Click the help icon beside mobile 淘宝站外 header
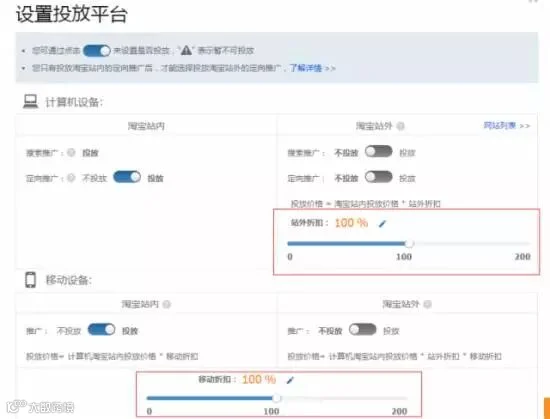 coord(428,304)
